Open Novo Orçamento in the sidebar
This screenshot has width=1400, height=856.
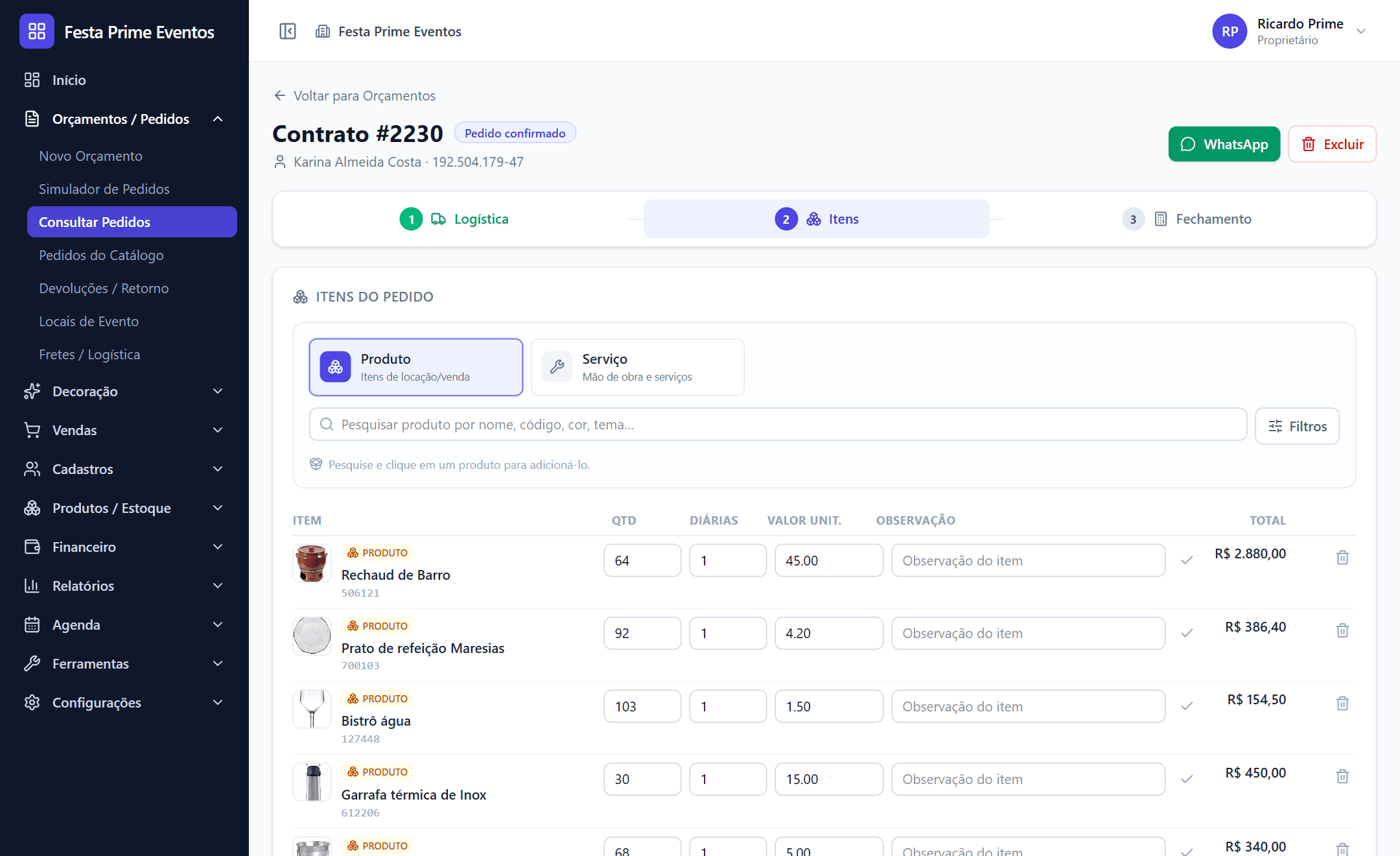(x=91, y=156)
